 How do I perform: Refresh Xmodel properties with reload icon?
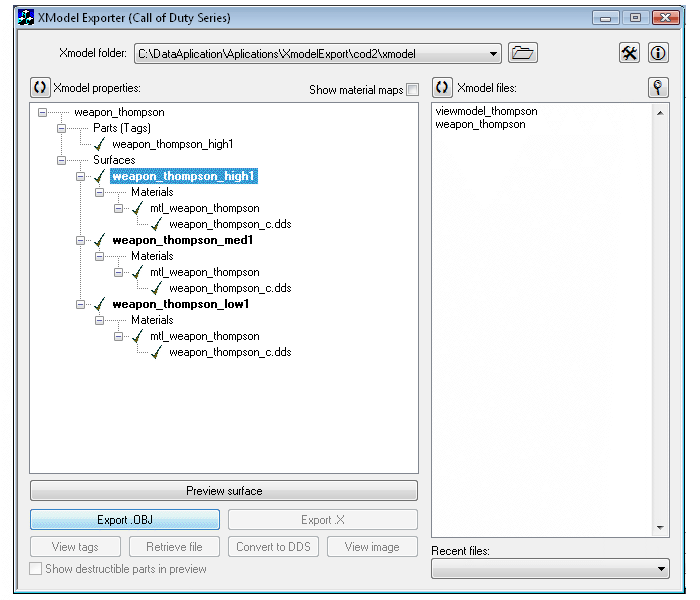coord(40,87)
